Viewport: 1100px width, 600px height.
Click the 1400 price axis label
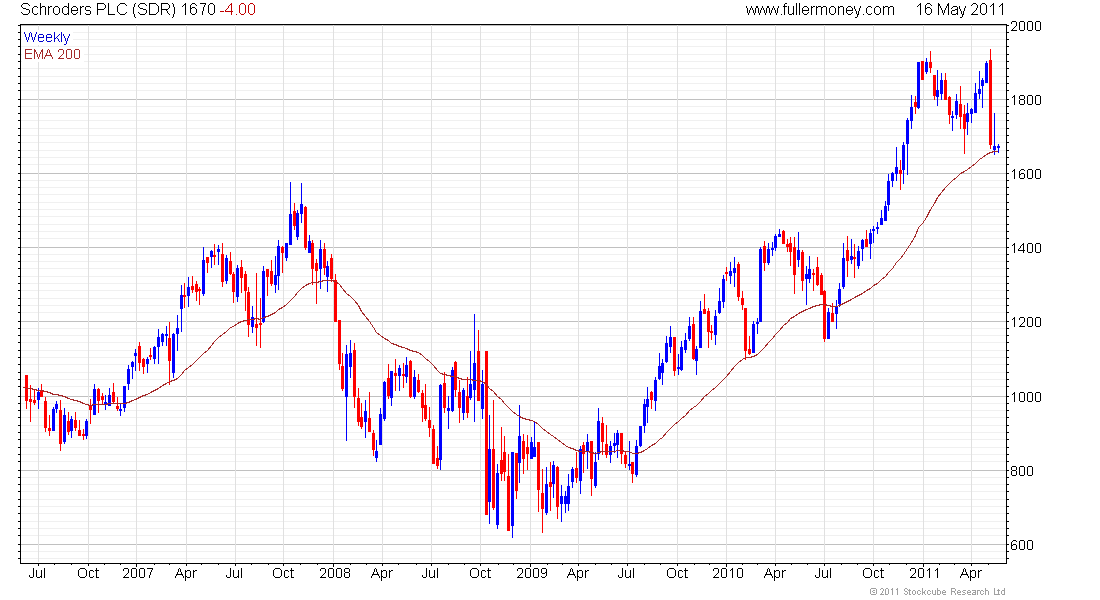click(1026, 248)
